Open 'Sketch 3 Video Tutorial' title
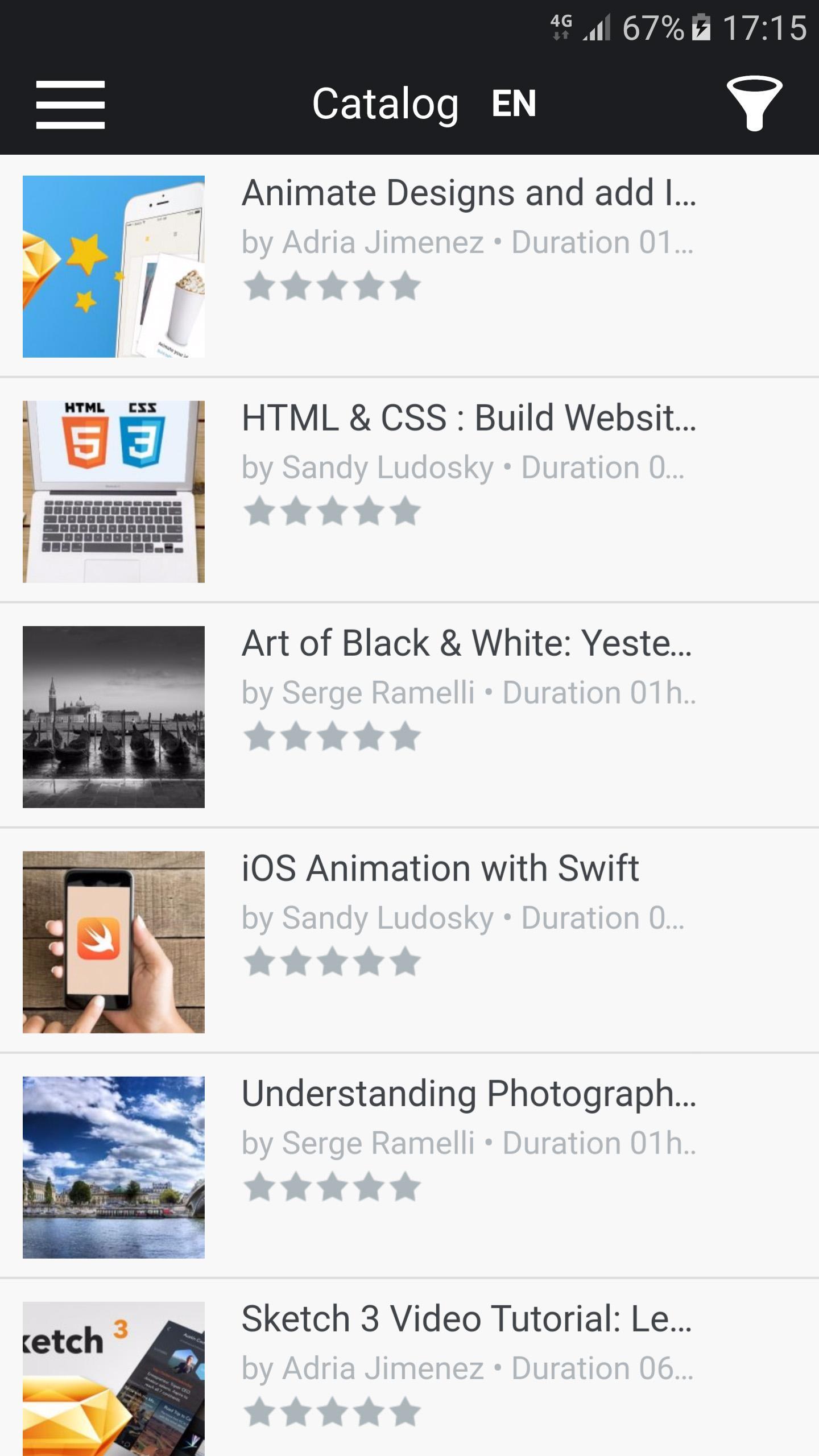 tap(466, 1319)
